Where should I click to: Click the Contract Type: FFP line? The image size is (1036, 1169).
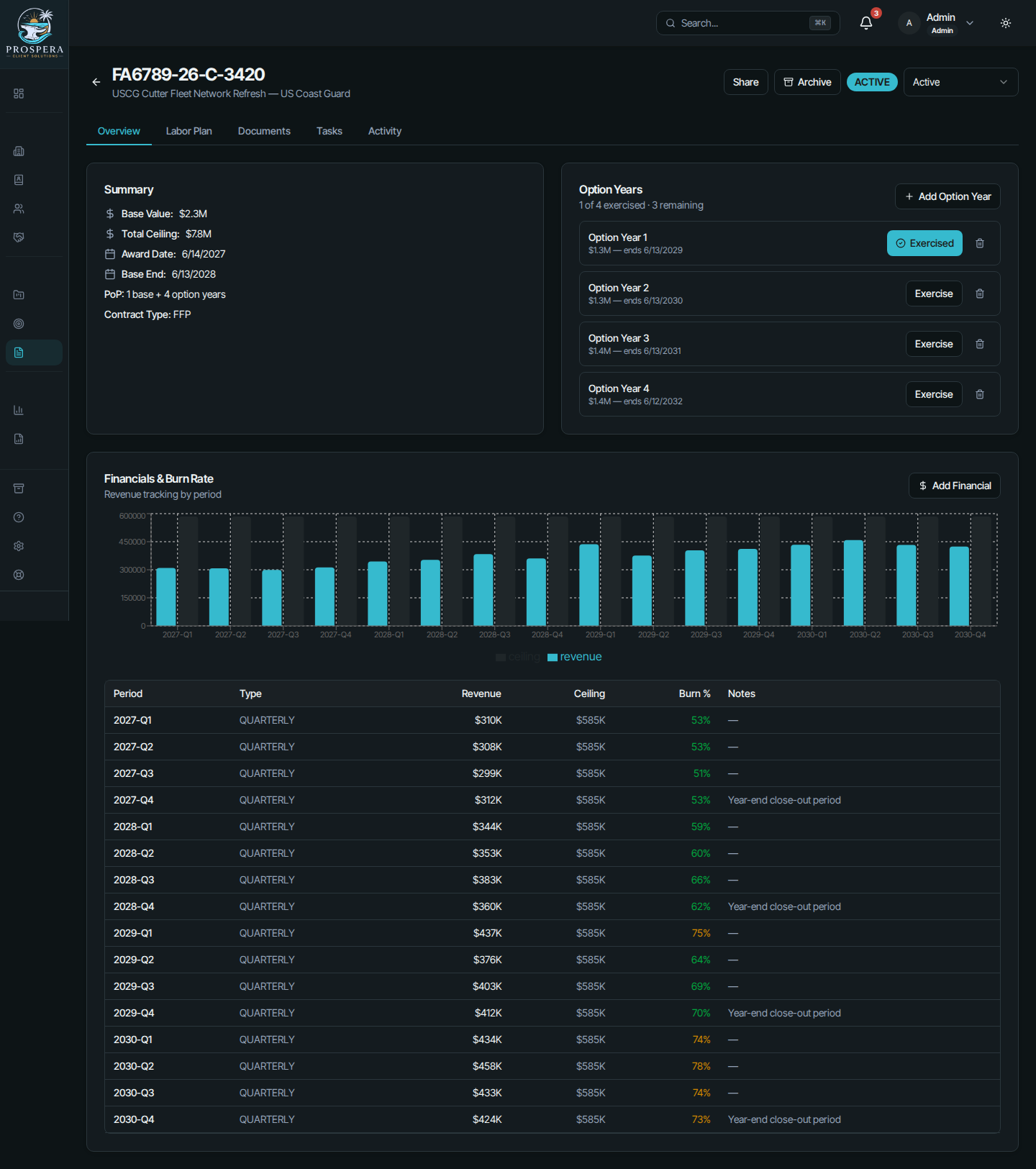pos(147,314)
